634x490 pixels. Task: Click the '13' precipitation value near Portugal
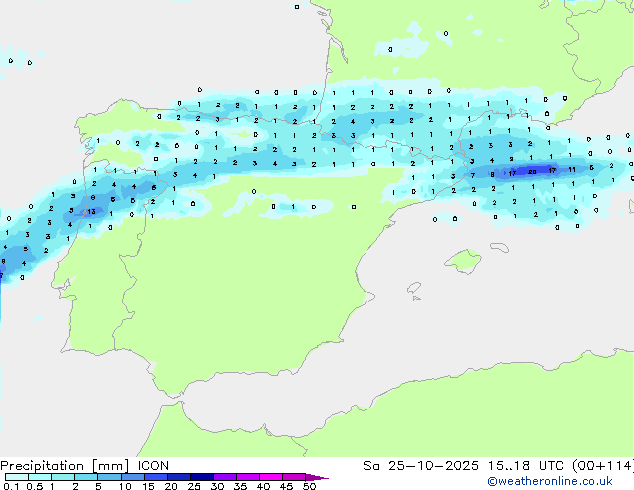91,211
